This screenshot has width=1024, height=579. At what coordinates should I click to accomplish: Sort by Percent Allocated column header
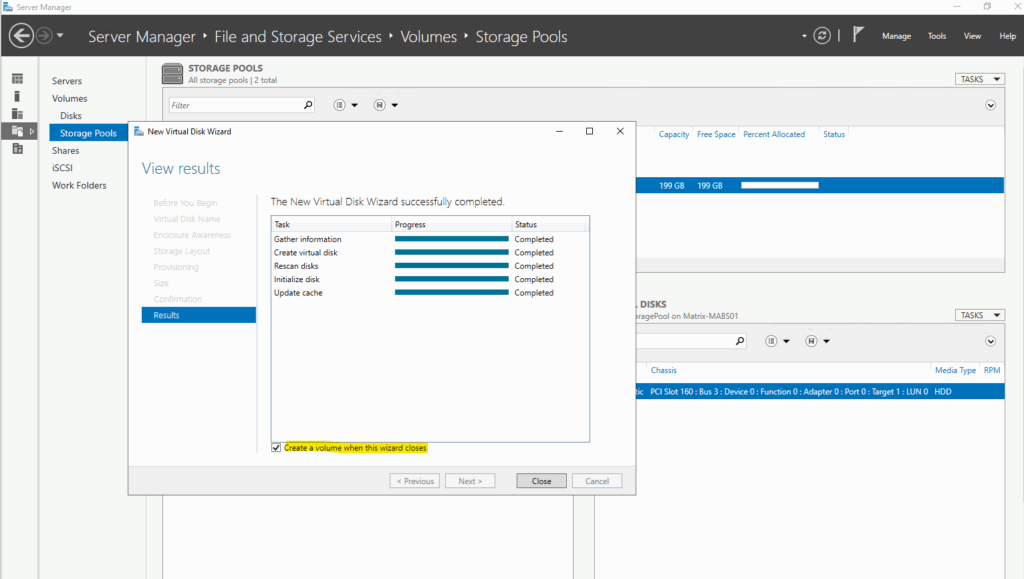pyautogui.click(x=774, y=134)
